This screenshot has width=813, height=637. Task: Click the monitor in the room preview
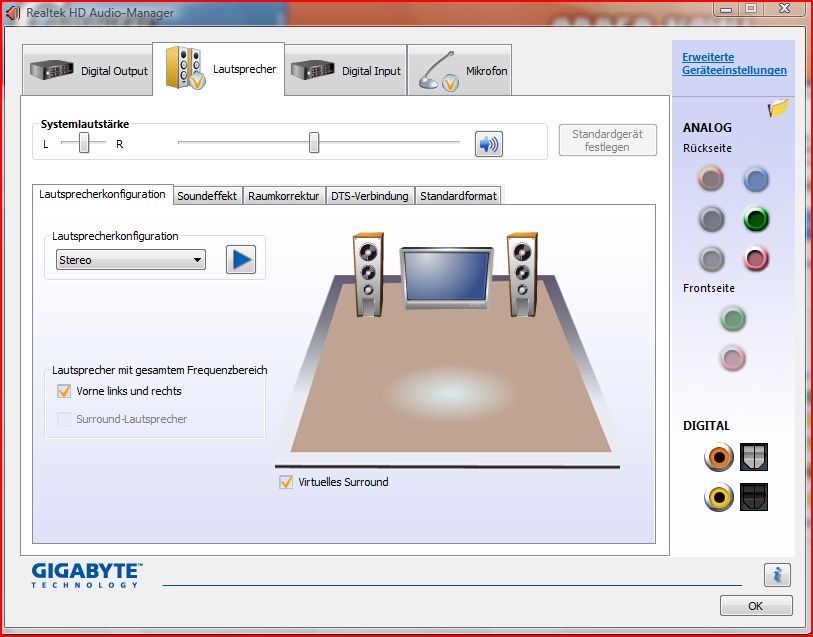click(446, 278)
